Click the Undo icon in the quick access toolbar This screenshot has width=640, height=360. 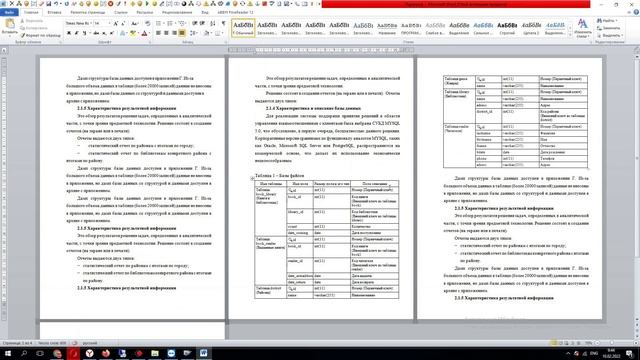(x=56, y=4)
